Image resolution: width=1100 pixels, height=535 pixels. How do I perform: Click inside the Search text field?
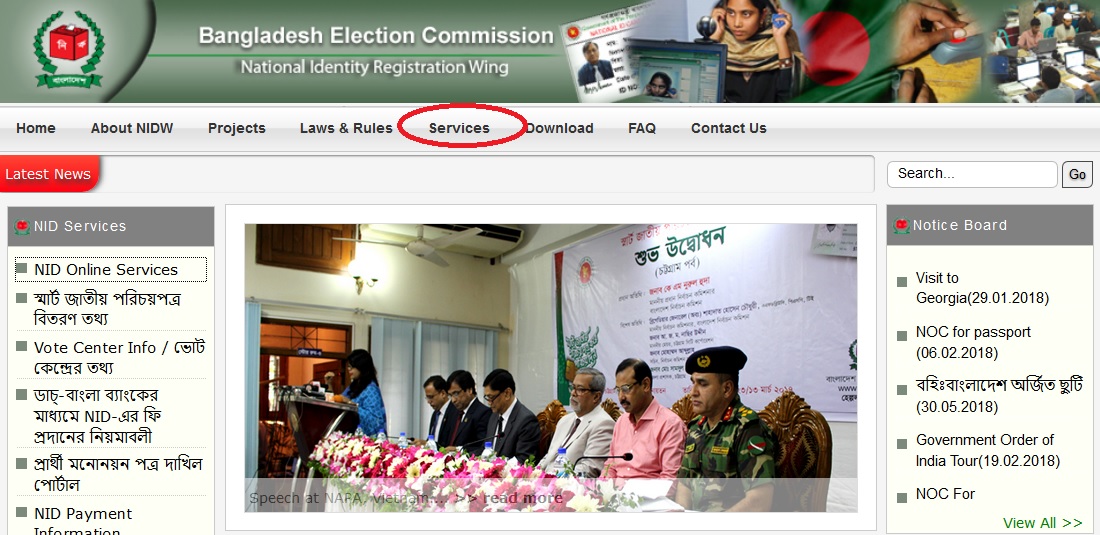[x=972, y=174]
